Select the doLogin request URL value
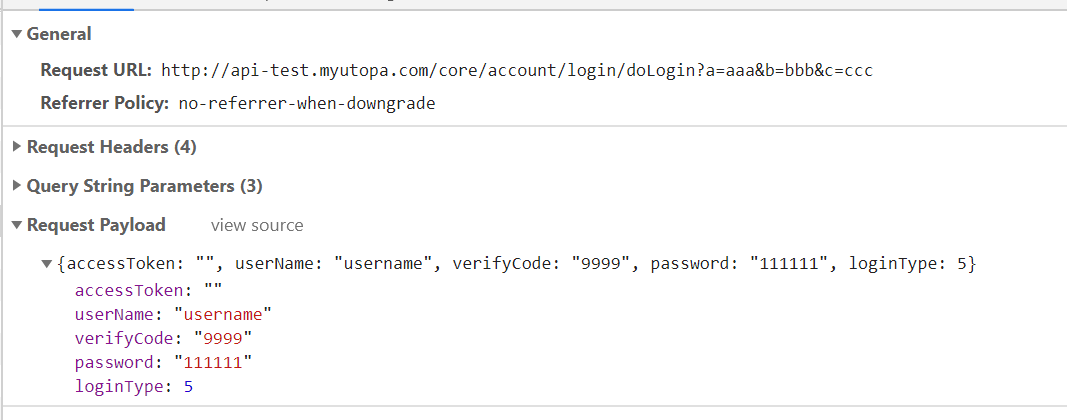Viewport: 1067px width, 420px height. click(x=517, y=70)
